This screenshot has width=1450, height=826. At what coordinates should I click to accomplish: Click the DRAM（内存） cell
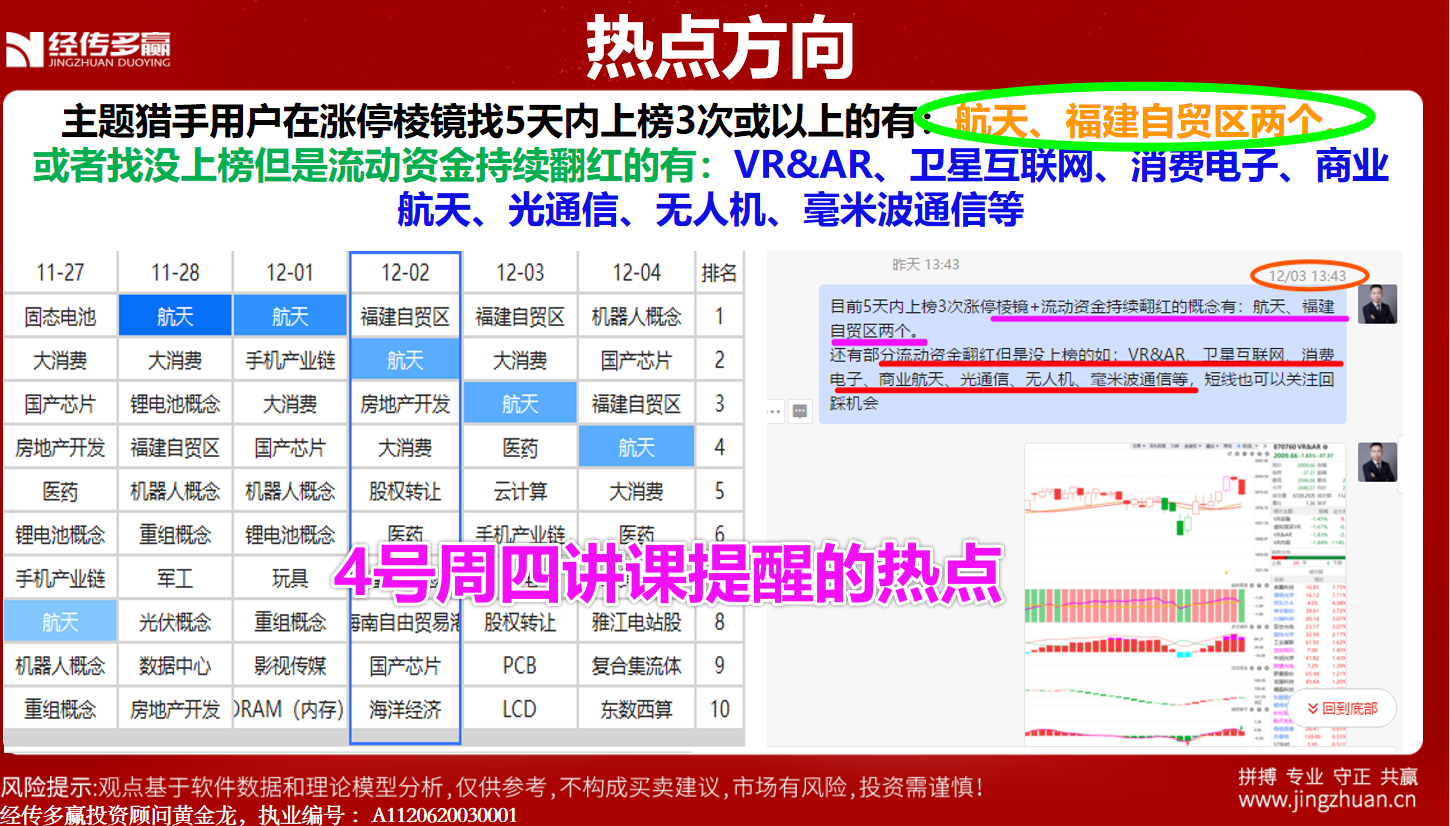[x=290, y=709]
